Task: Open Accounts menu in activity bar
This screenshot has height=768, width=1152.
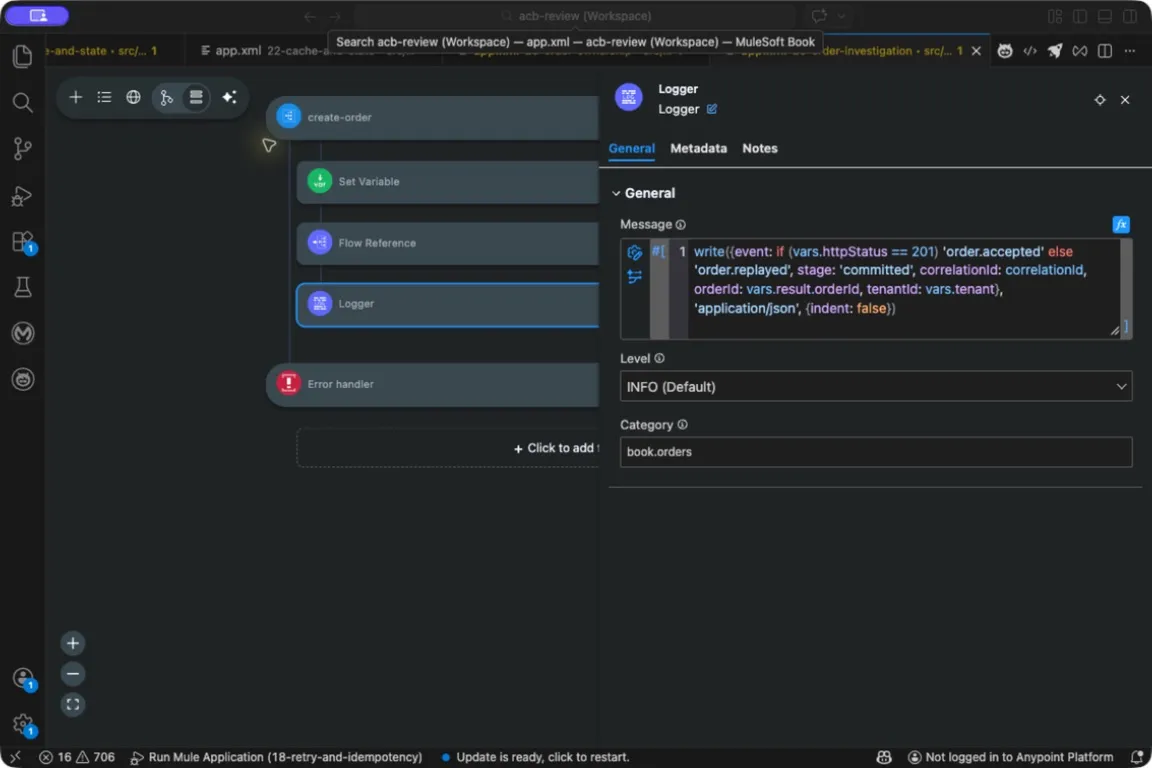Action: pyautogui.click(x=23, y=678)
